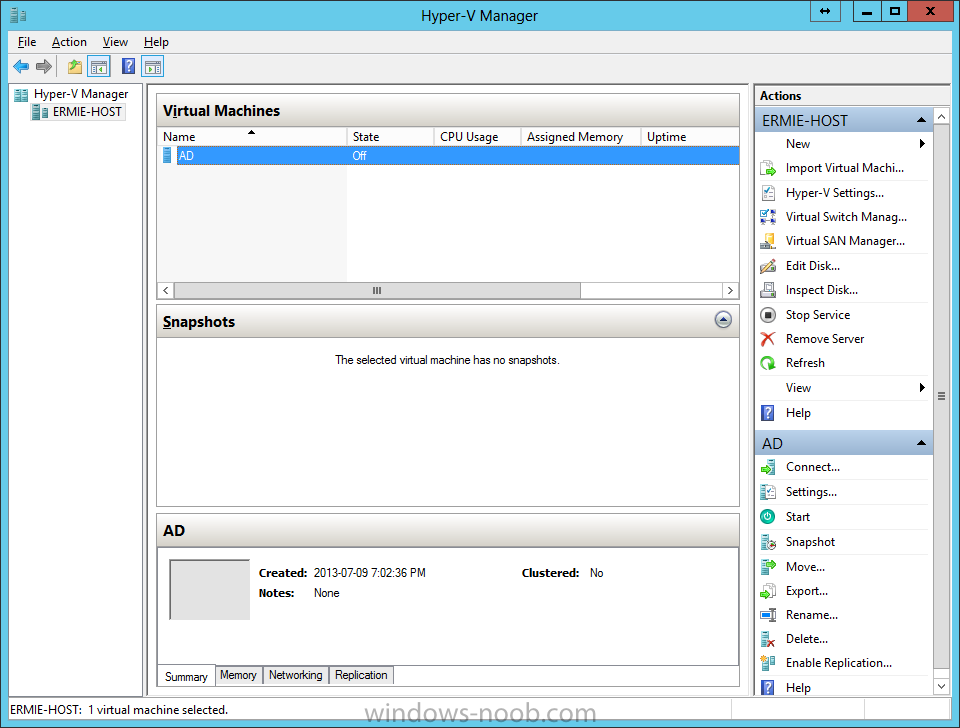Click the Up one level folder icon
The image size is (960, 728).
tap(75, 66)
